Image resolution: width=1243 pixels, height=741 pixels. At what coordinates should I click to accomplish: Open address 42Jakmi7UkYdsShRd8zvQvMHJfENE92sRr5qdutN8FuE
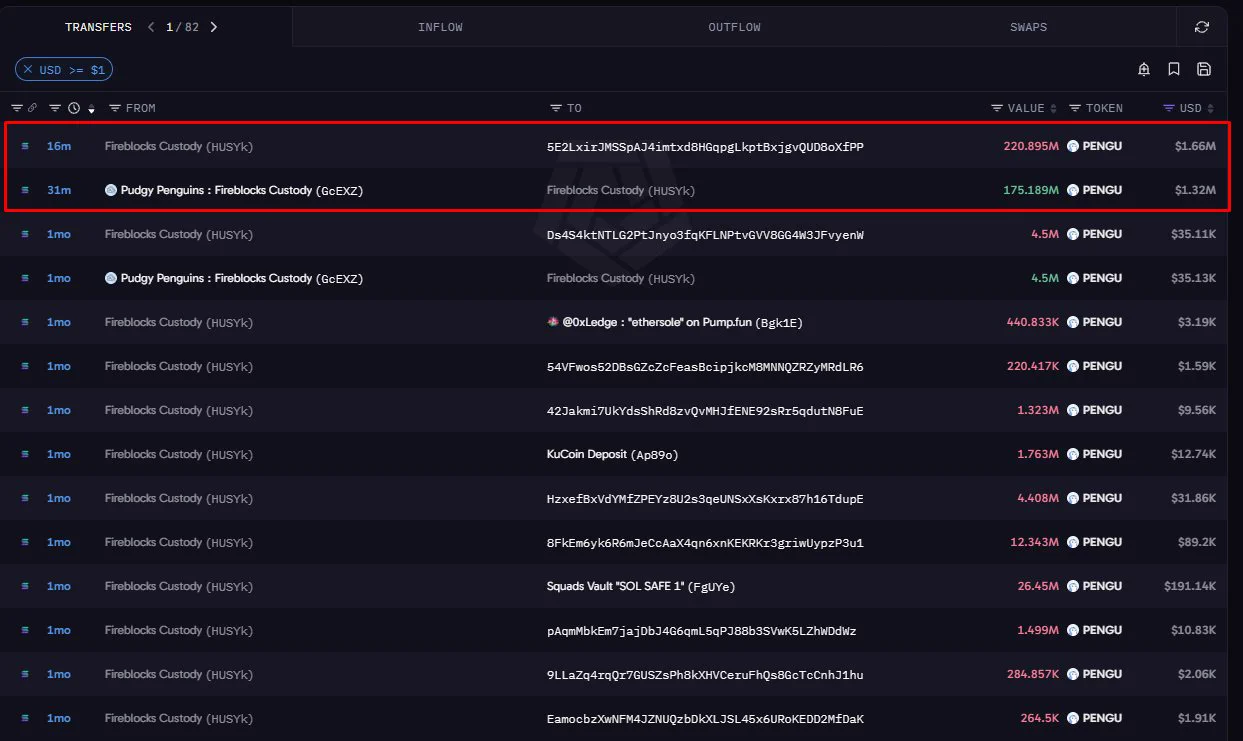pos(705,410)
